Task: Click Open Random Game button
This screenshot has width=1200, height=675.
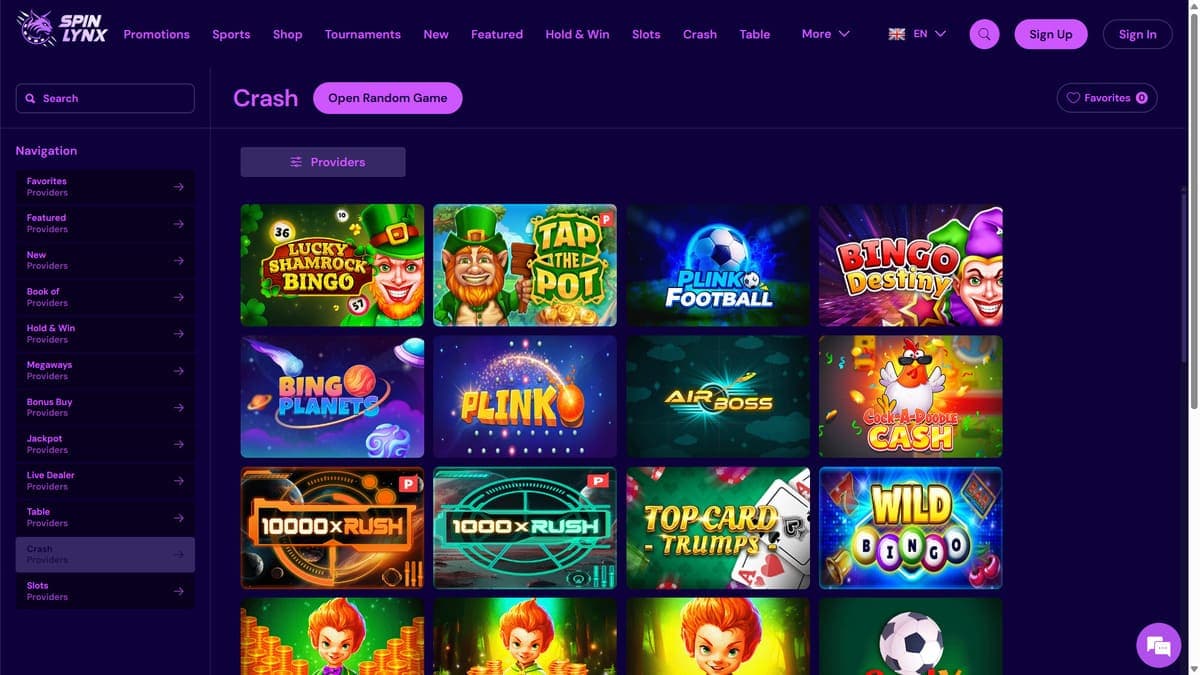Action: (x=387, y=98)
